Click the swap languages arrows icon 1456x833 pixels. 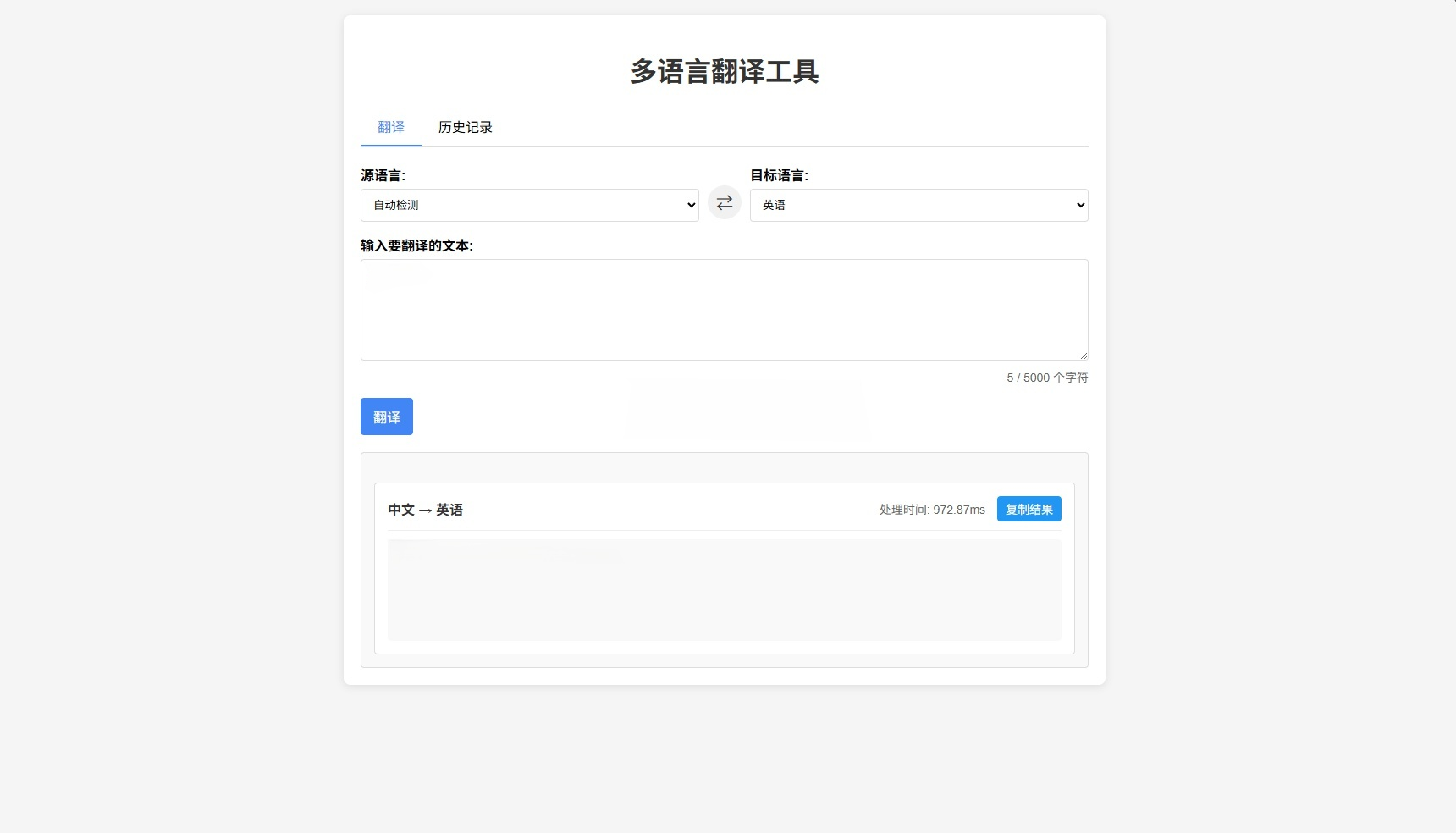[x=724, y=202]
